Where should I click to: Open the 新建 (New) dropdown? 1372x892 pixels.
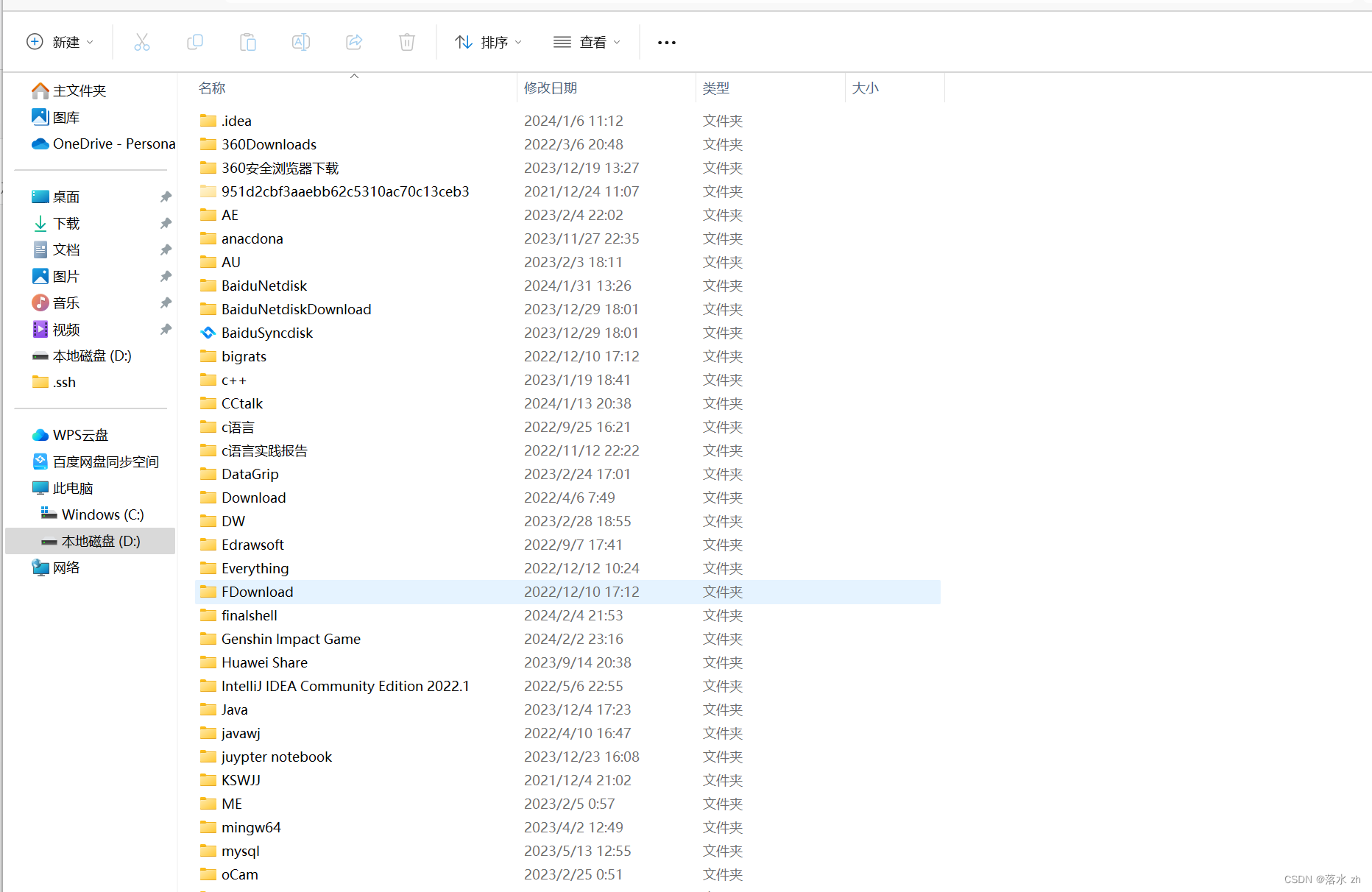pyautogui.click(x=60, y=42)
